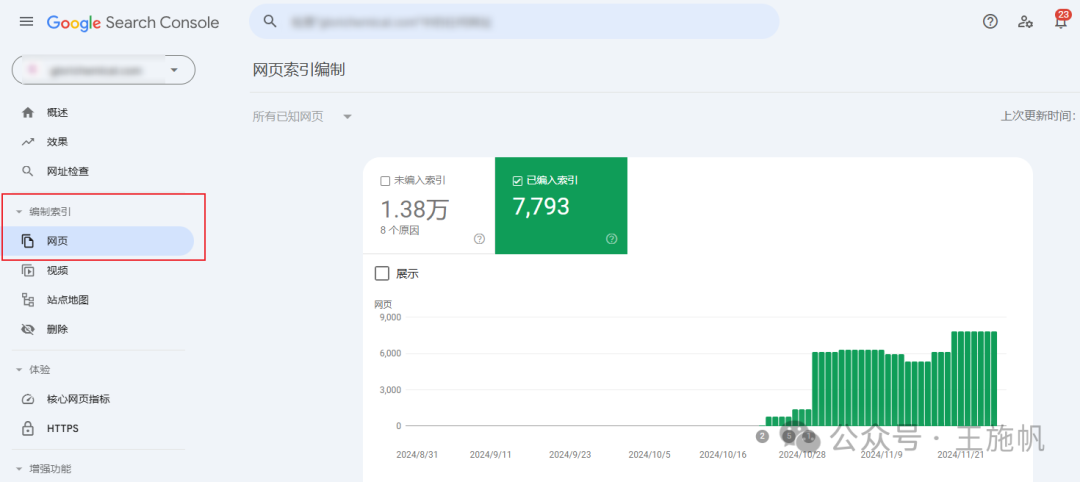This screenshot has width=1080, height=482.
Task: Toggle the 未编入索引 checkbox
Action: [x=385, y=181]
